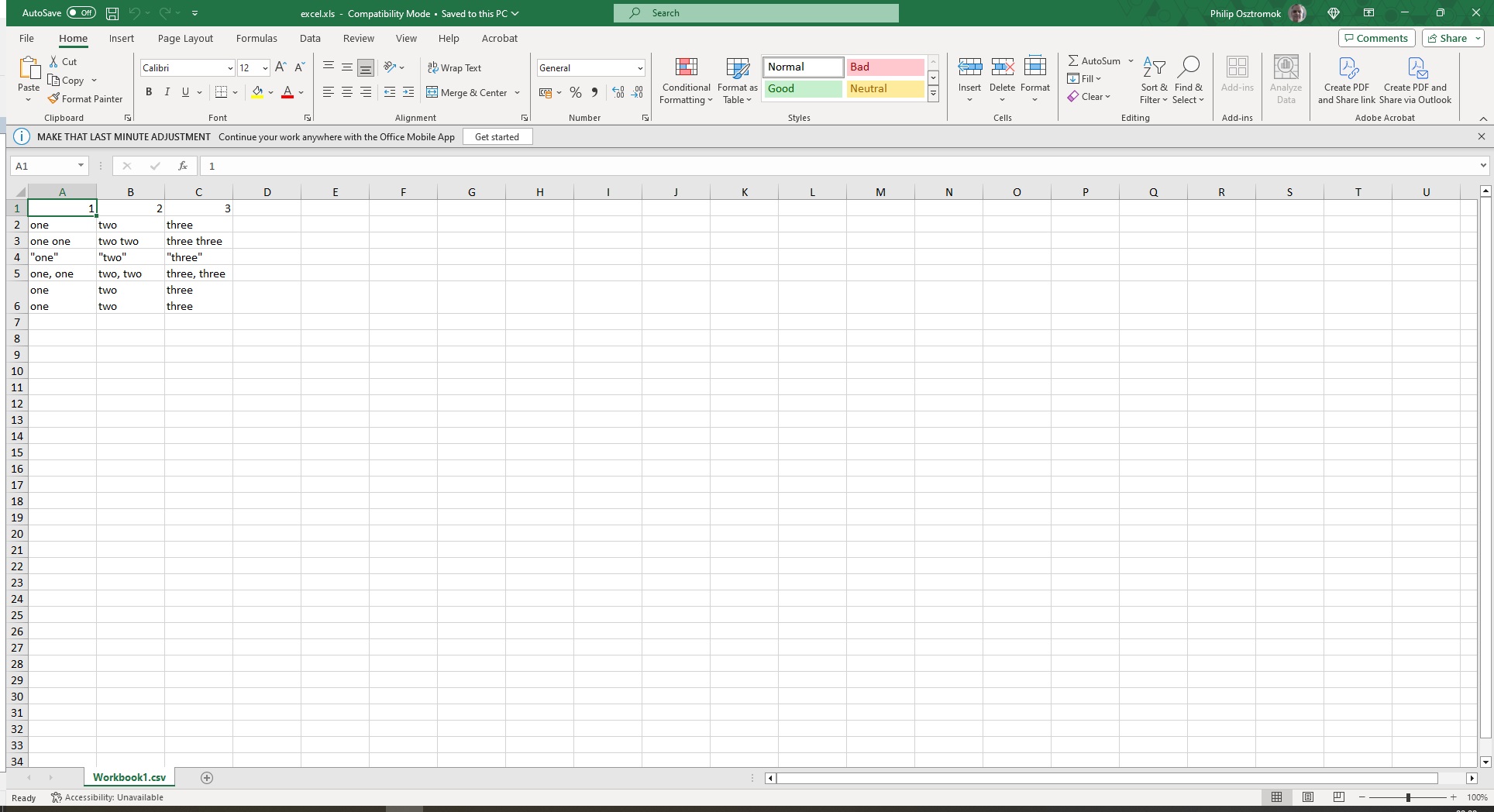Switch to the Insert tab
The height and width of the screenshot is (812, 1494).
pyautogui.click(x=121, y=38)
